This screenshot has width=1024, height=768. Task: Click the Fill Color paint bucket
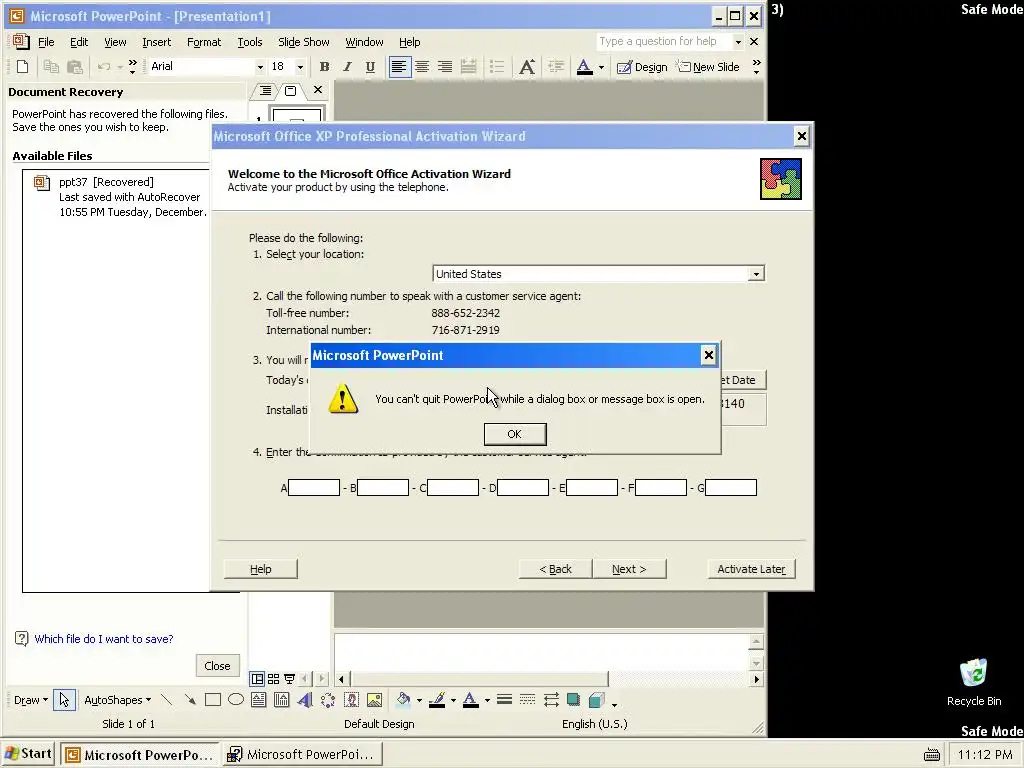point(404,700)
